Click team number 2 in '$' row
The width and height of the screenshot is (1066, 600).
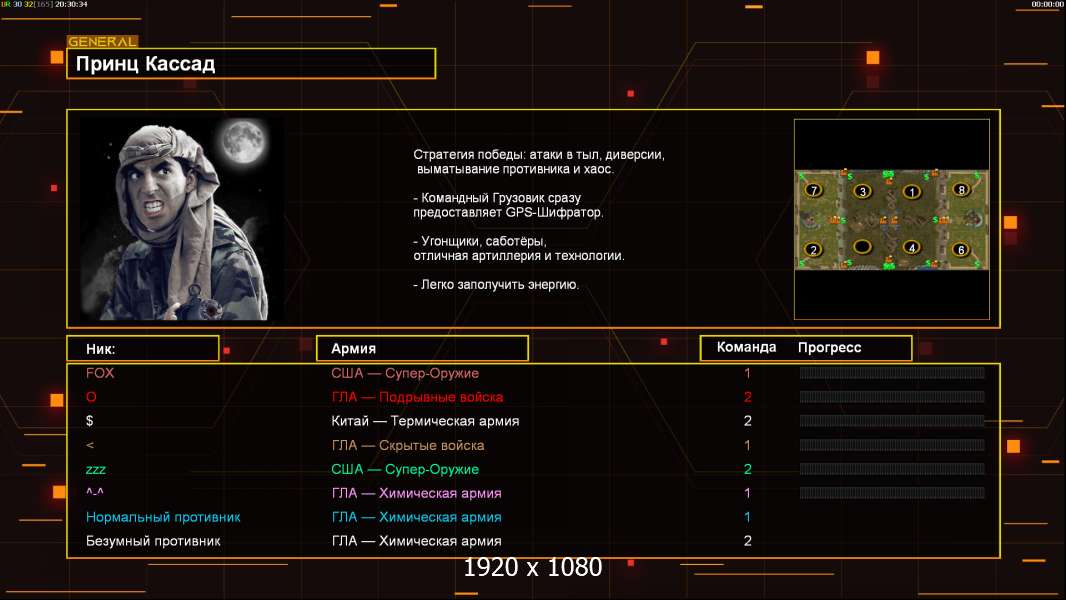coord(747,421)
